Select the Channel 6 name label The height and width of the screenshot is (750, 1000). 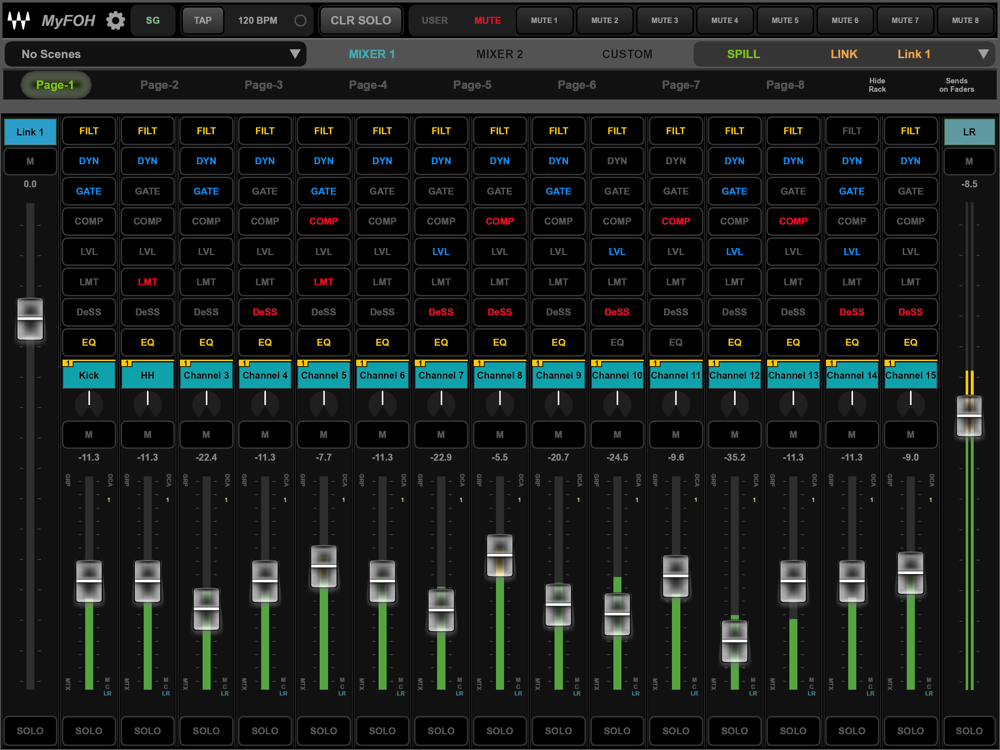point(382,376)
